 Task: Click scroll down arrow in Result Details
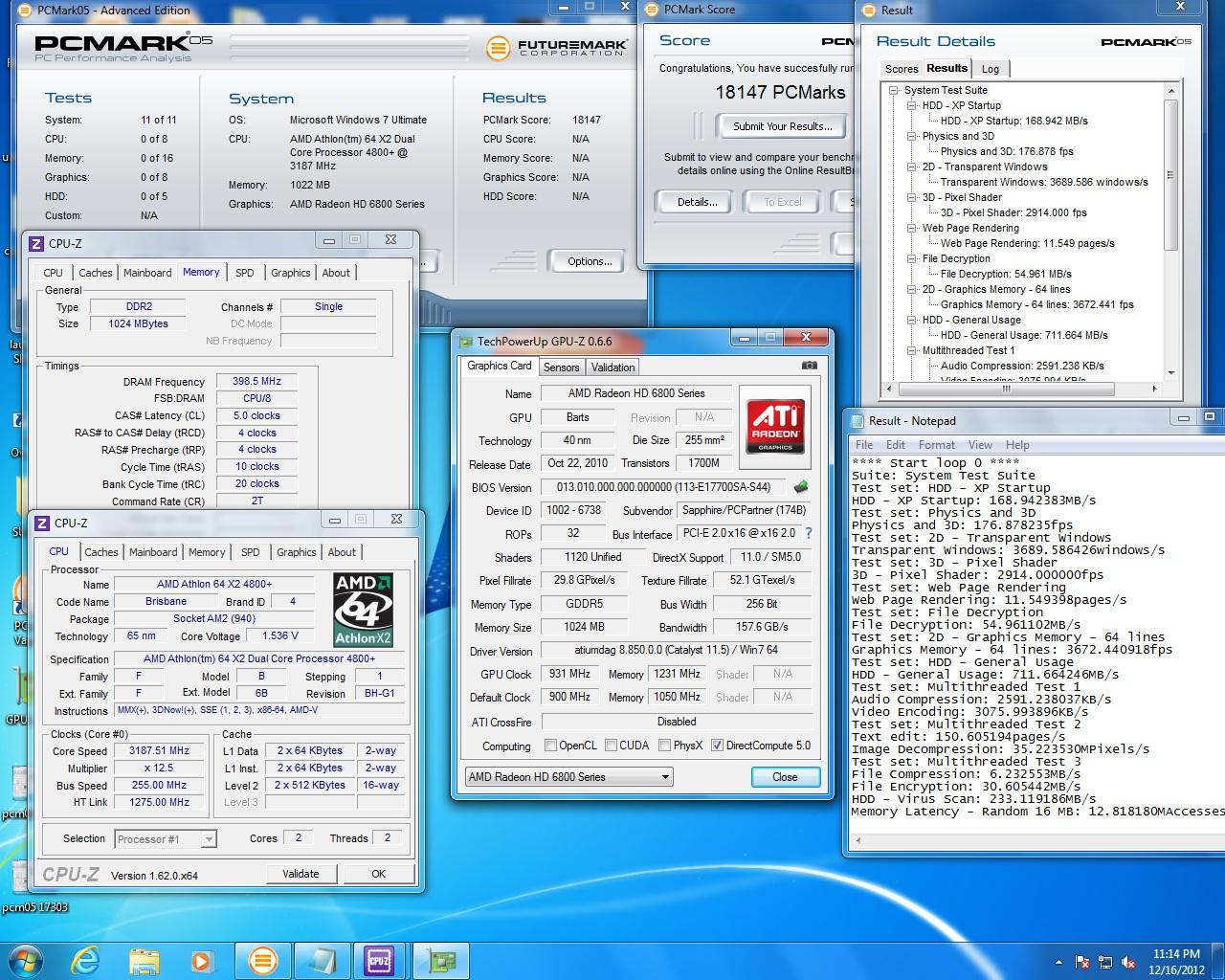pos(1170,373)
